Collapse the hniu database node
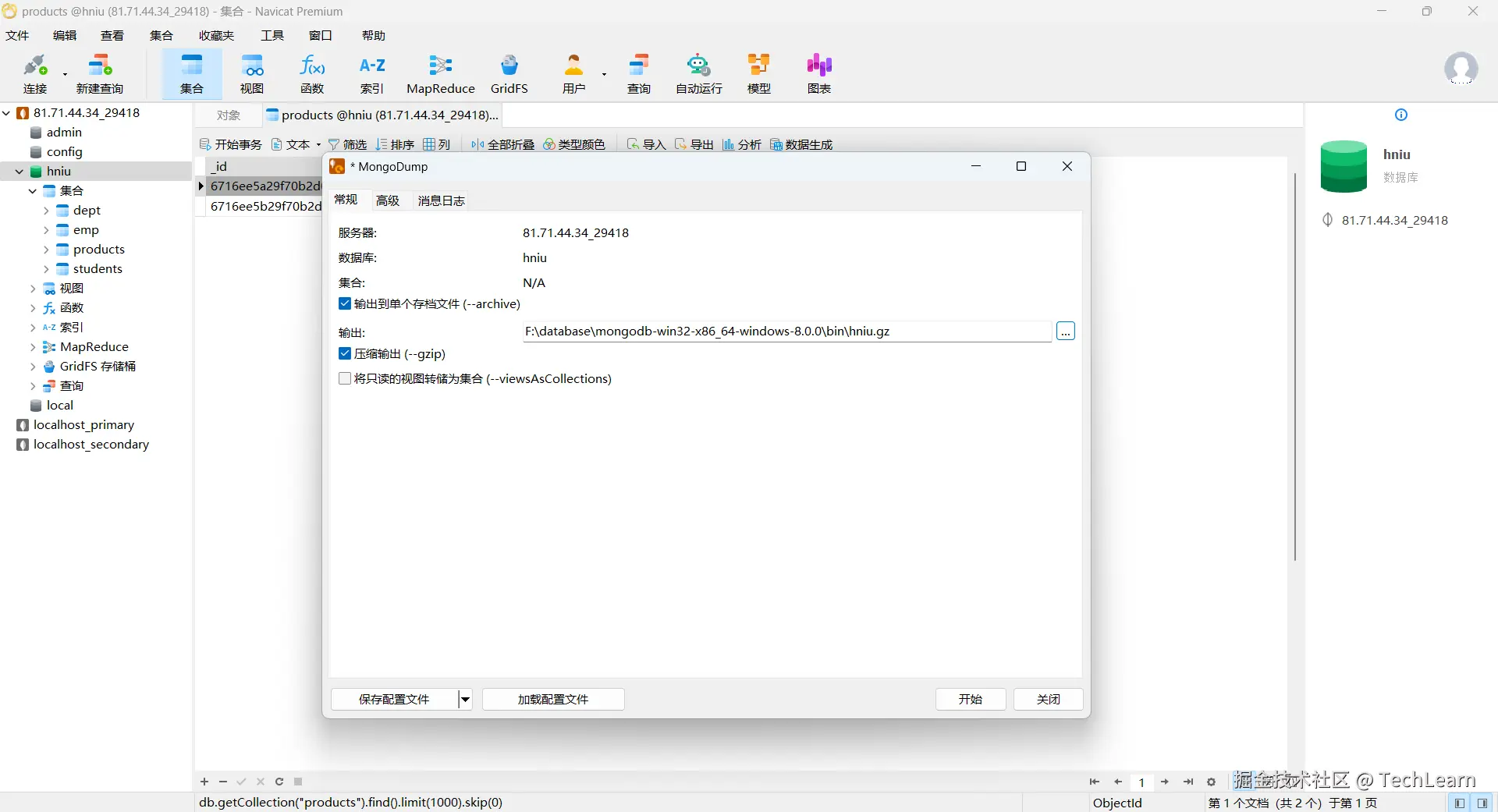 tap(20, 172)
